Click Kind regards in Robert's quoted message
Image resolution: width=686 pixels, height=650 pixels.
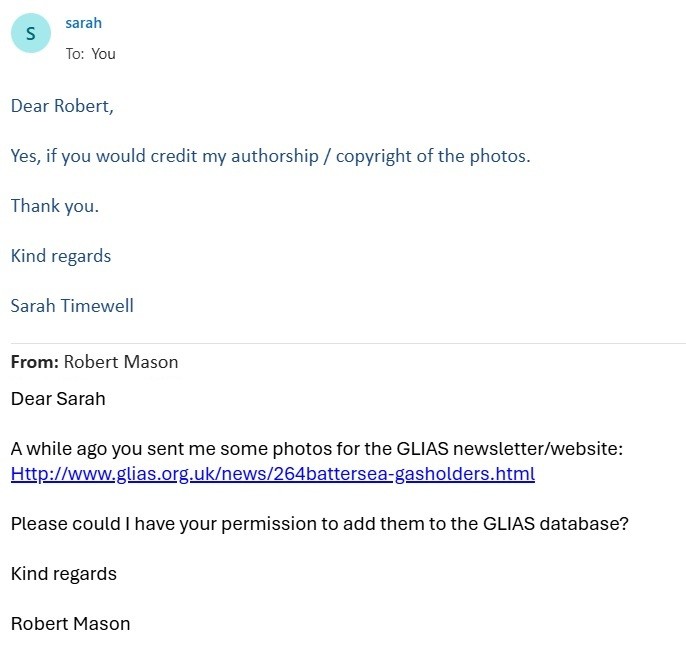64,574
